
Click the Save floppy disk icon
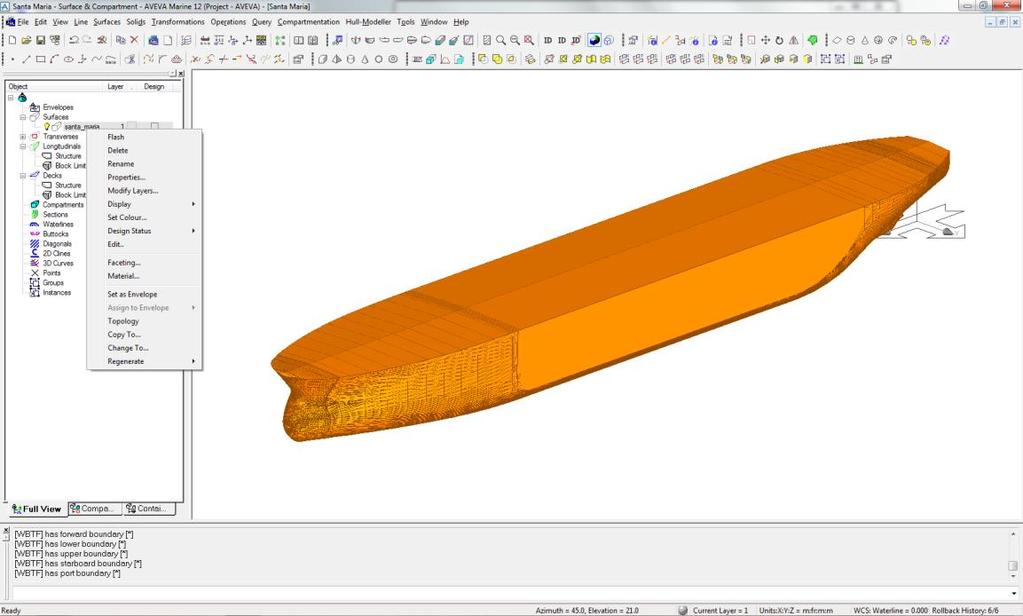(40, 40)
